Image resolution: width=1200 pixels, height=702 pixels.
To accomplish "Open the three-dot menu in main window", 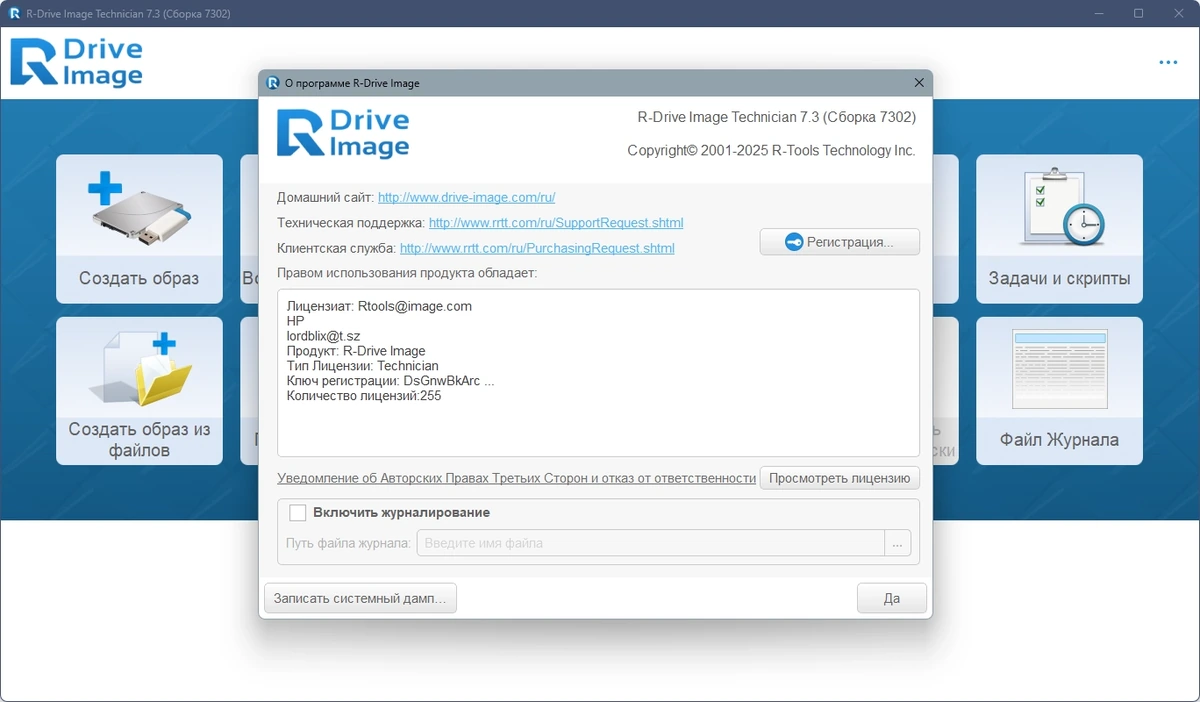I will point(1168,62).
